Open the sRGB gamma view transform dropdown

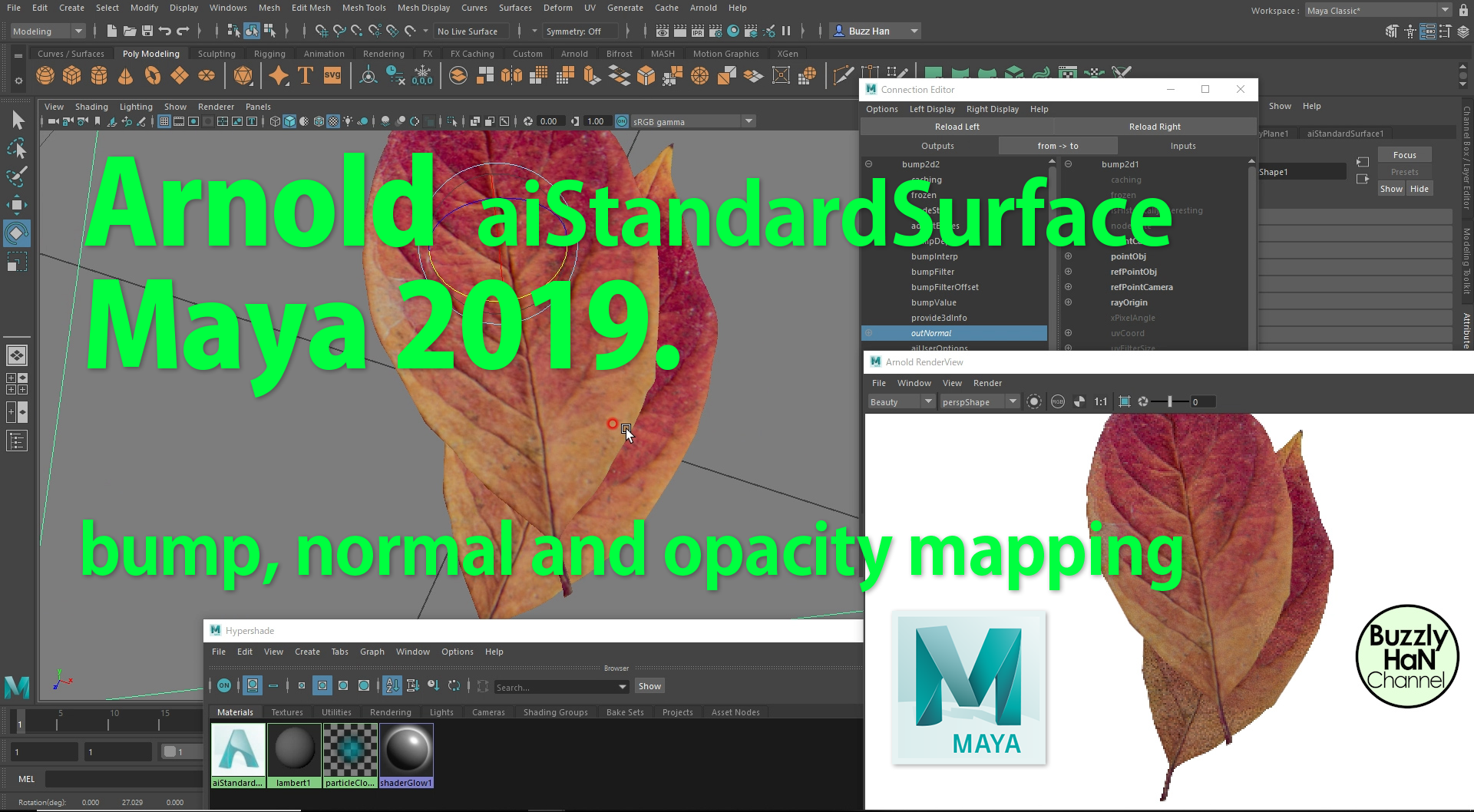click(749, 121)
